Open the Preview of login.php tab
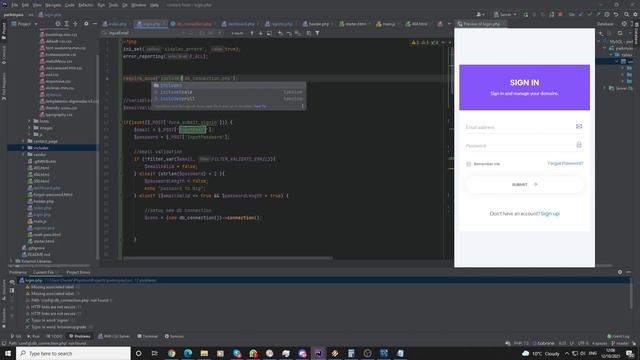 481,24
